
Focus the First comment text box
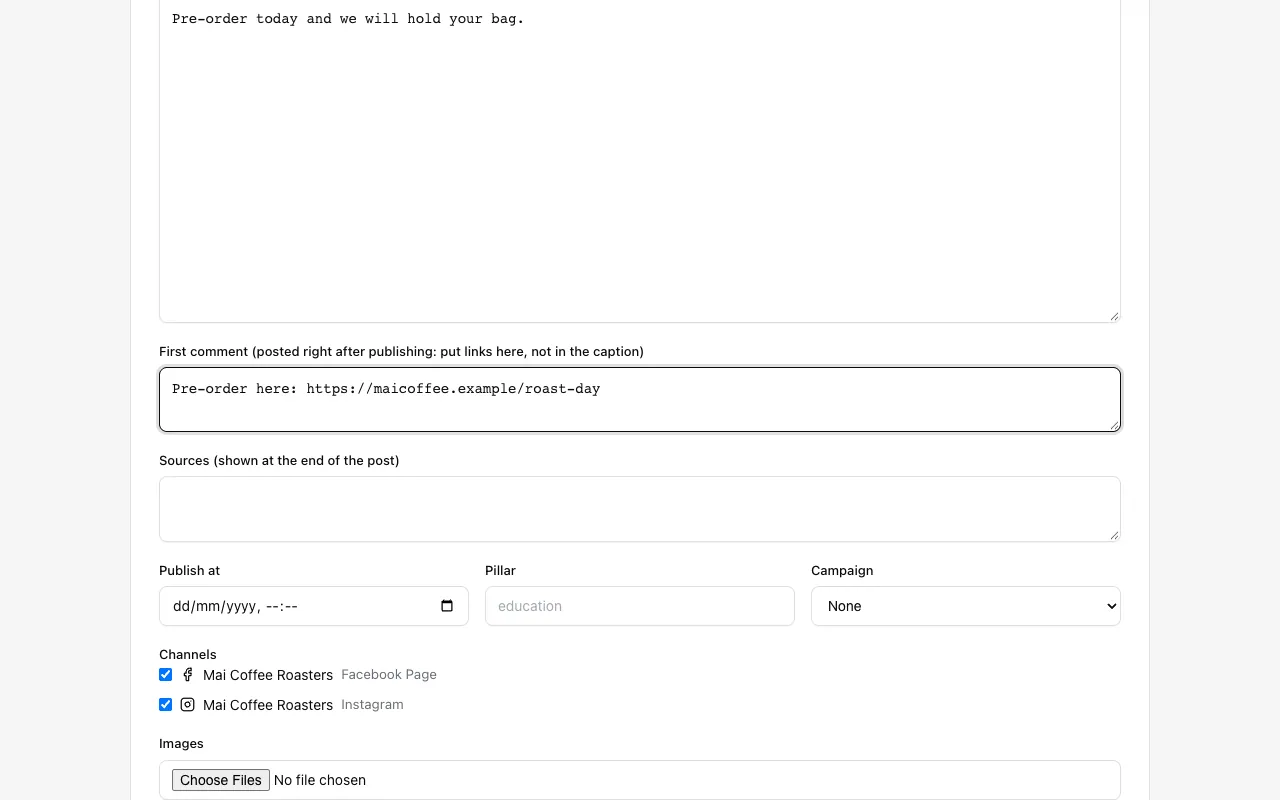[640, 399]
